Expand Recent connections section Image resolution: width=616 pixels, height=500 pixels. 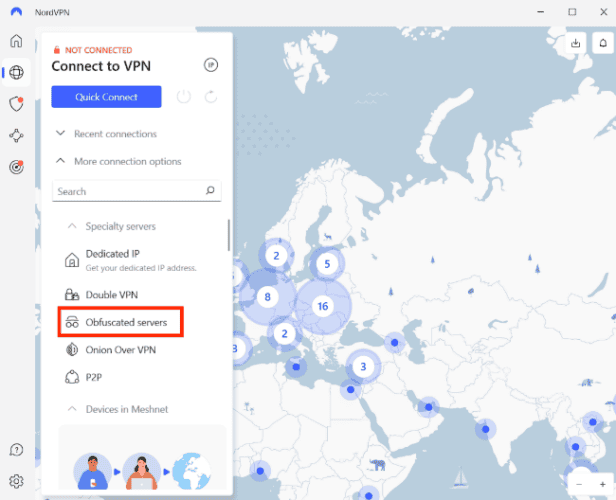[106, 134]
